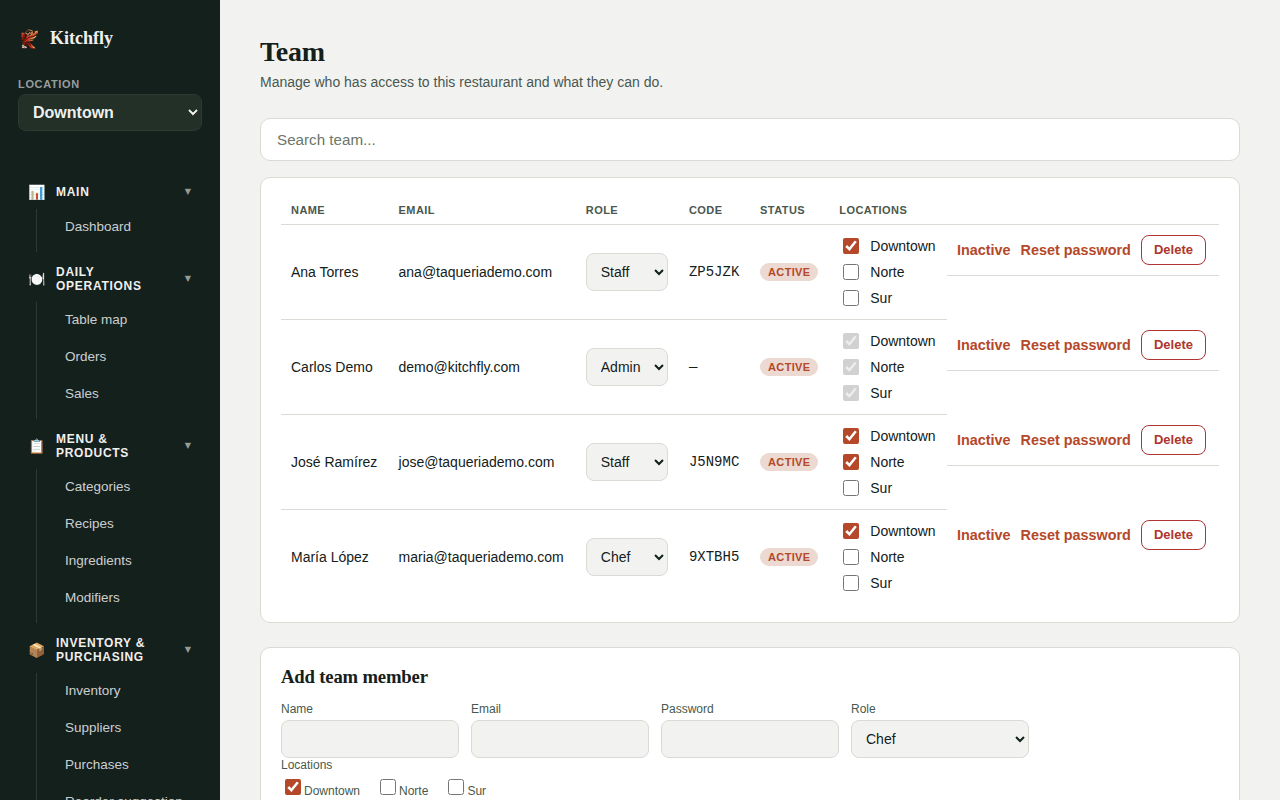The width and height of the screenshot is (1280, 800).
Task: Click the Inventory & Purchasing box icon
Action: pos(36,650)
